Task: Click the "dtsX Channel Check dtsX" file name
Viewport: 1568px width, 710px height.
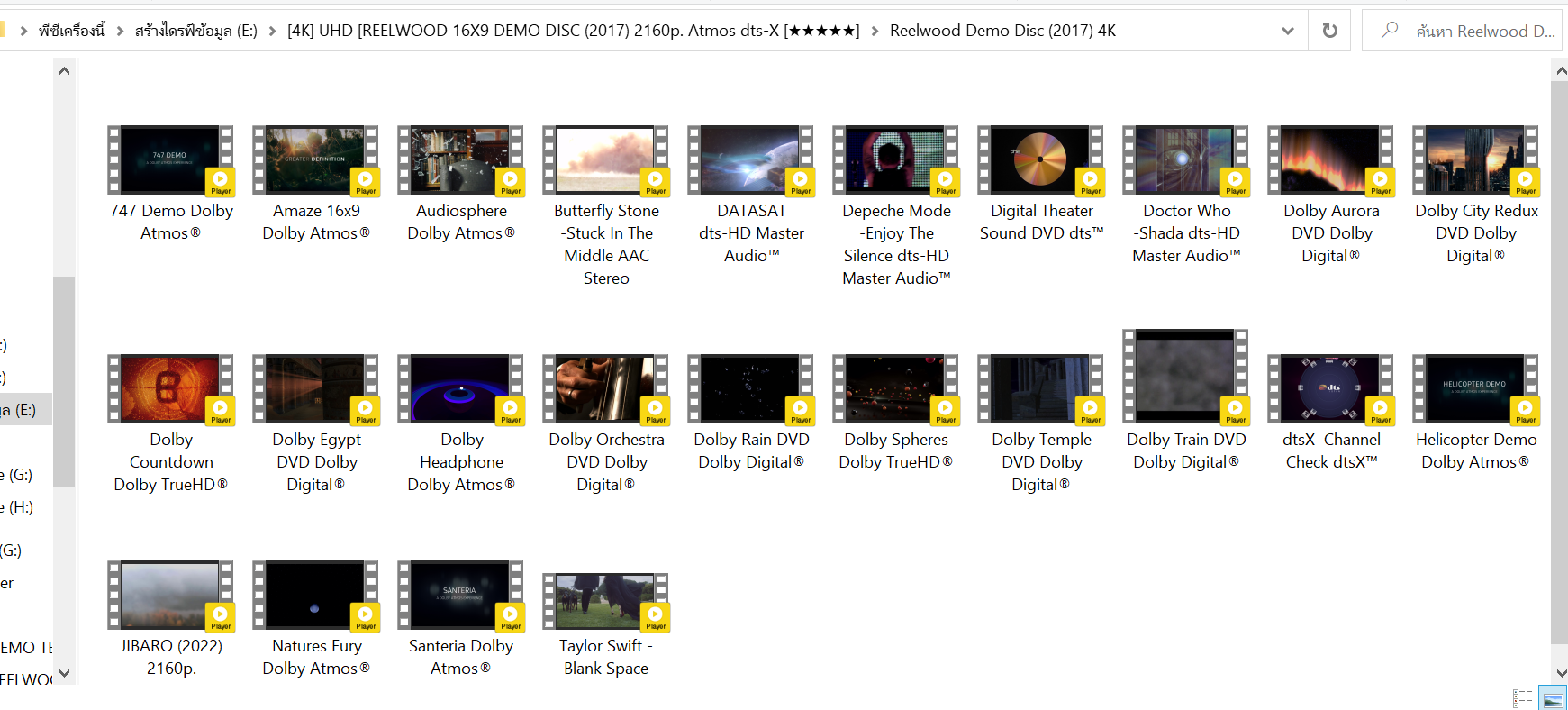Action: [x=1331, y=451]
